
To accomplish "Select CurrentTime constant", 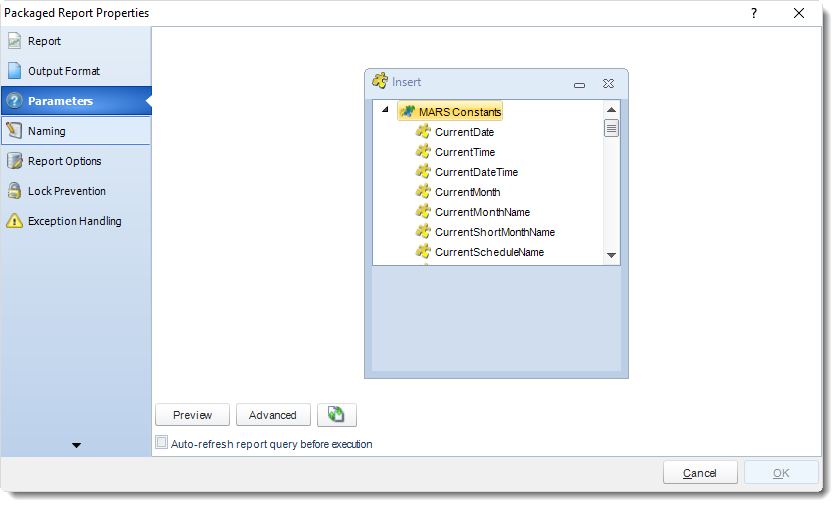I will pos(465,152).
